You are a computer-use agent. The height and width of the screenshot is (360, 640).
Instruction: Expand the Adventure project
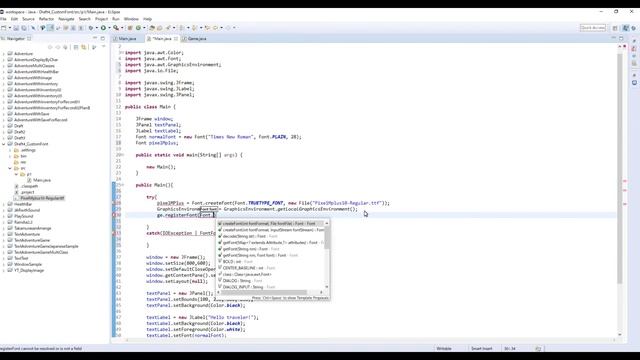coord(4,53)
